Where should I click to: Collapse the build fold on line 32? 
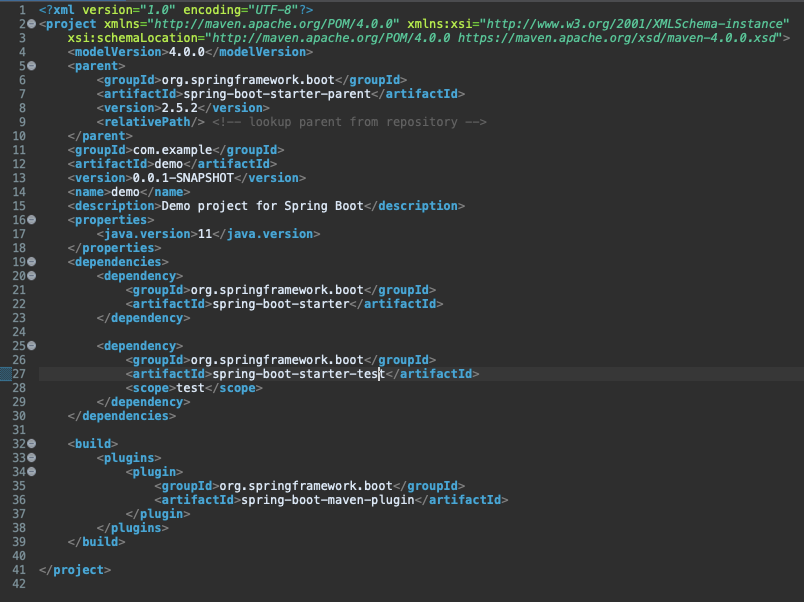(32, 444)
